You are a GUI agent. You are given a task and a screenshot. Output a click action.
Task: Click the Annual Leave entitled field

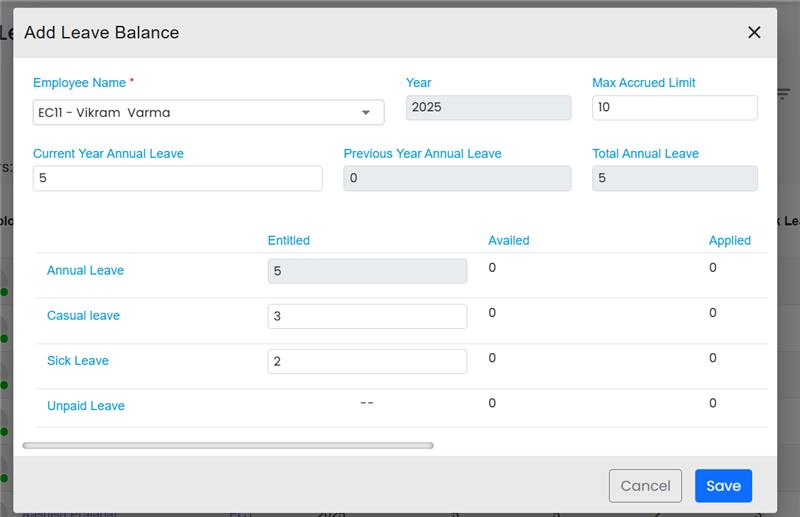pos(367,271)
